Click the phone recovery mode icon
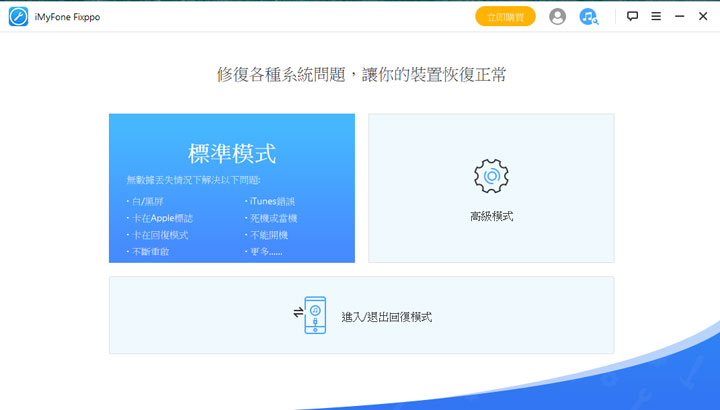The image size is (720, 410). coord(310,315)
